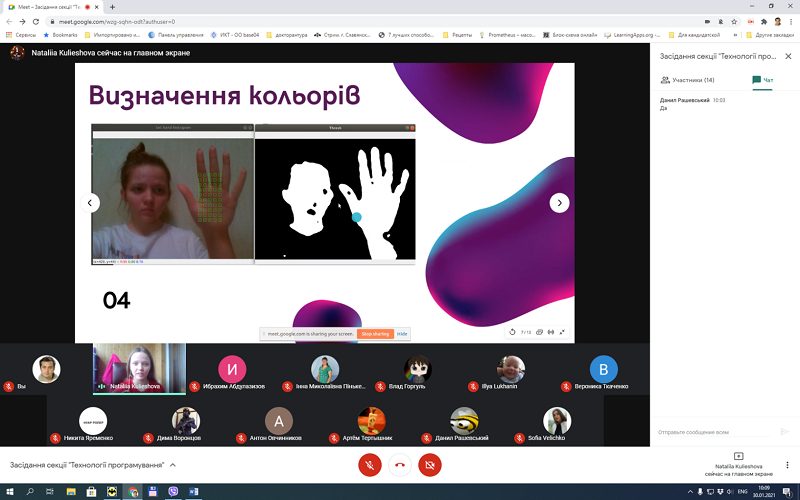This screenshot has height=500, width=800.
Task: Open the Участники (14) tab
Action: click(687, 80)
